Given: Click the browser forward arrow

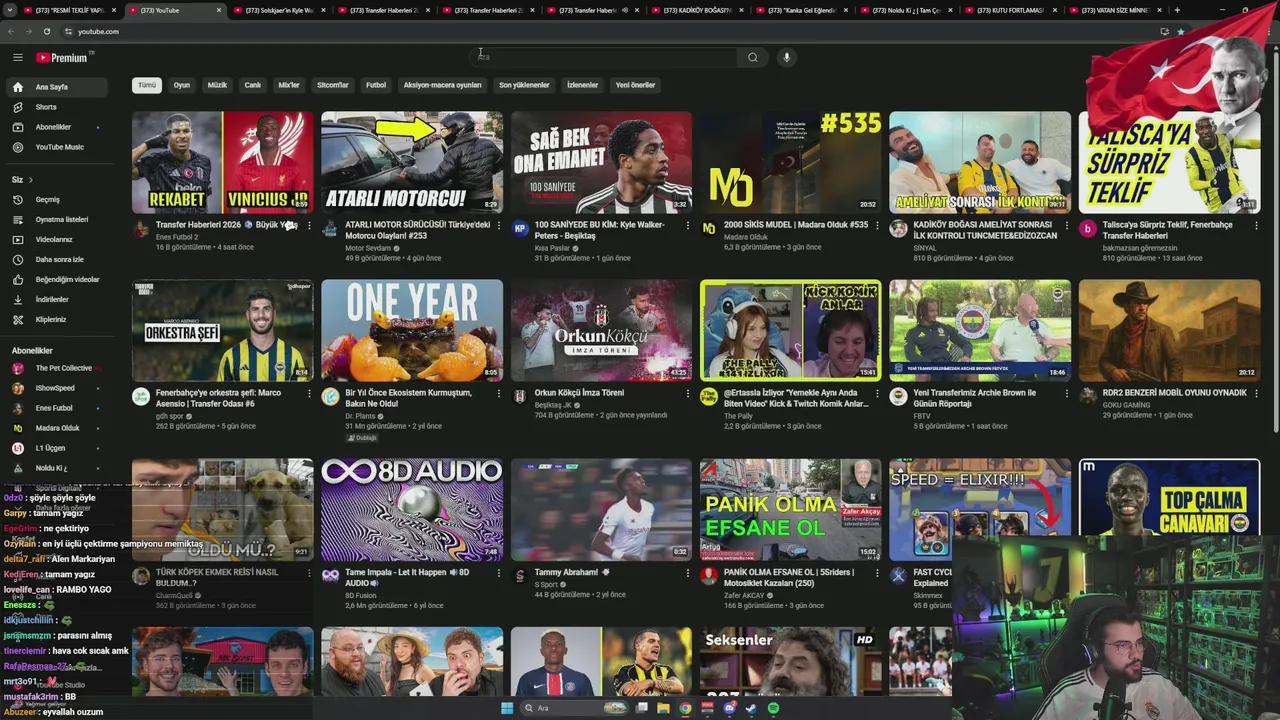Looking at the screenshot, I should (28, 31).
